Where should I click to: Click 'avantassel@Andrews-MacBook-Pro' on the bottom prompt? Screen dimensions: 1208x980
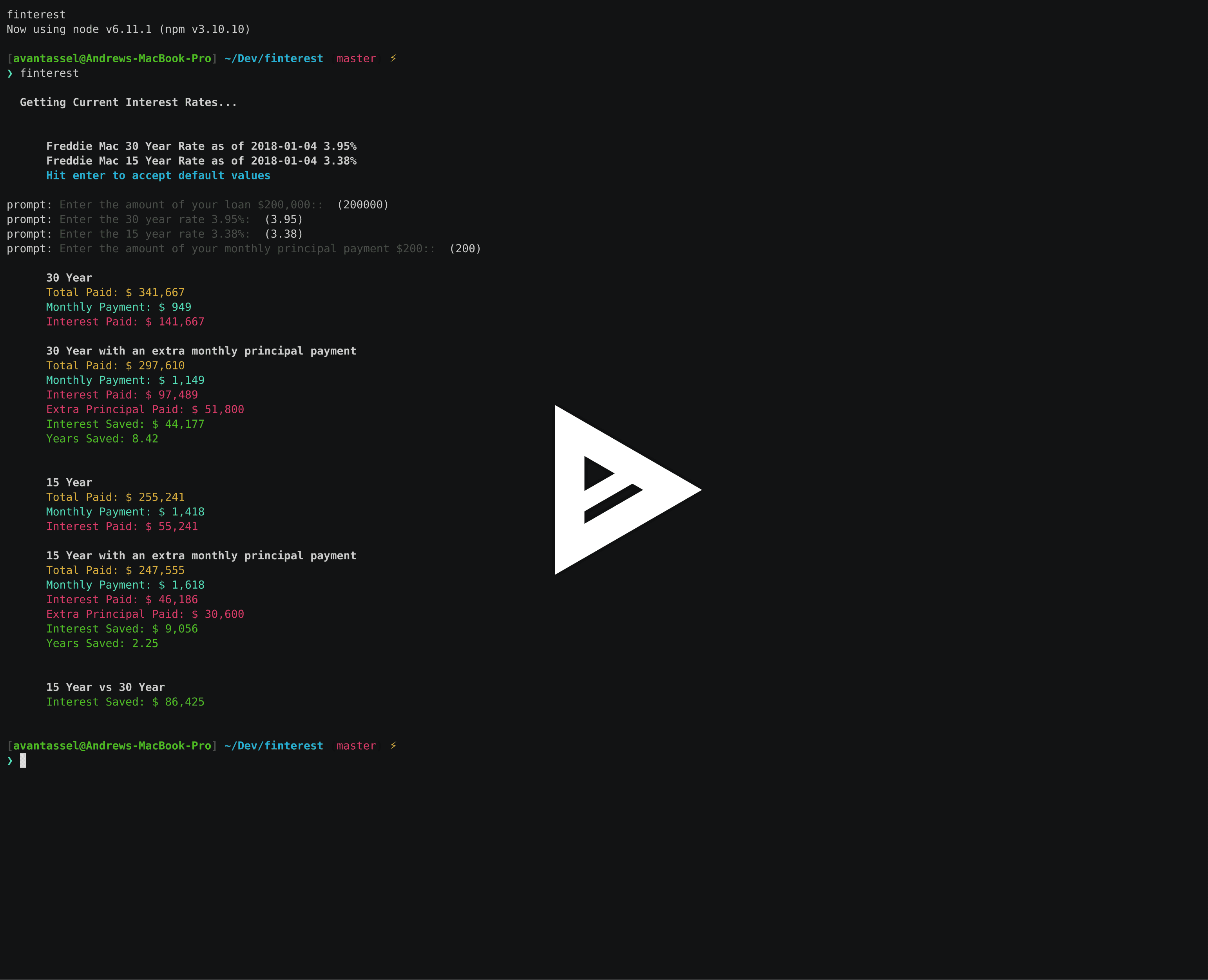point(112,746)
